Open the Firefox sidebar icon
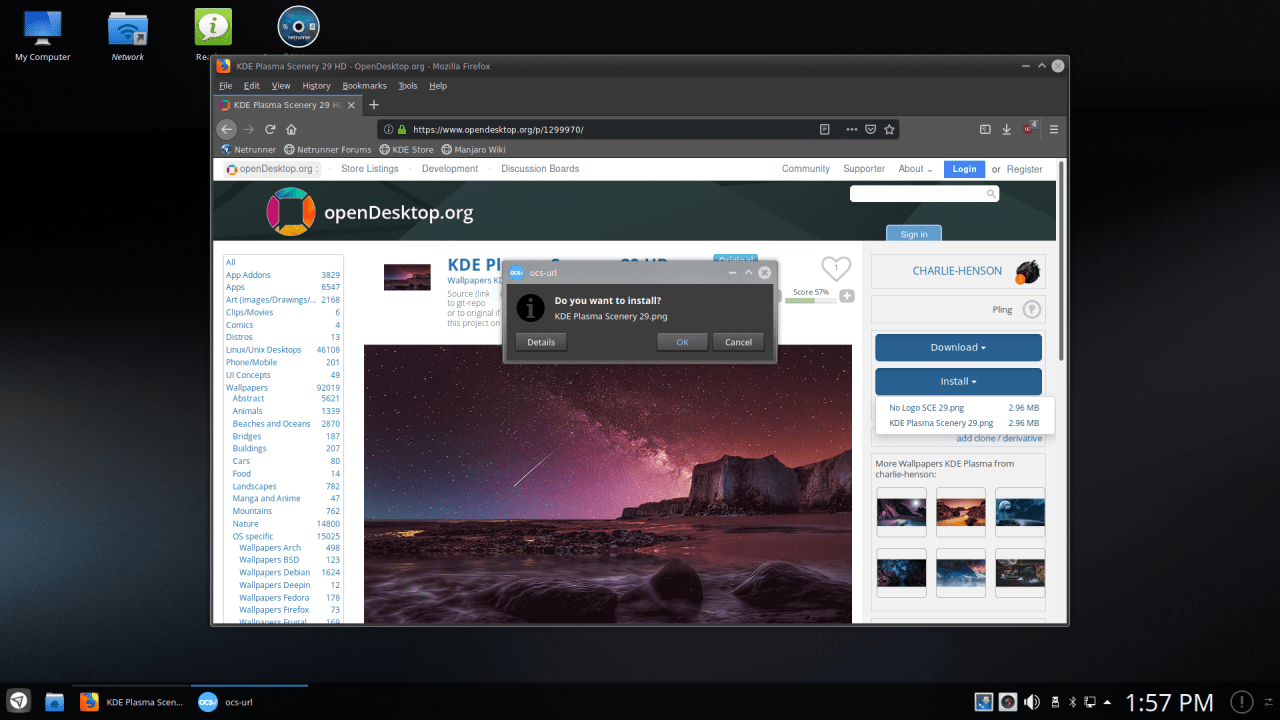 (983, 129)
